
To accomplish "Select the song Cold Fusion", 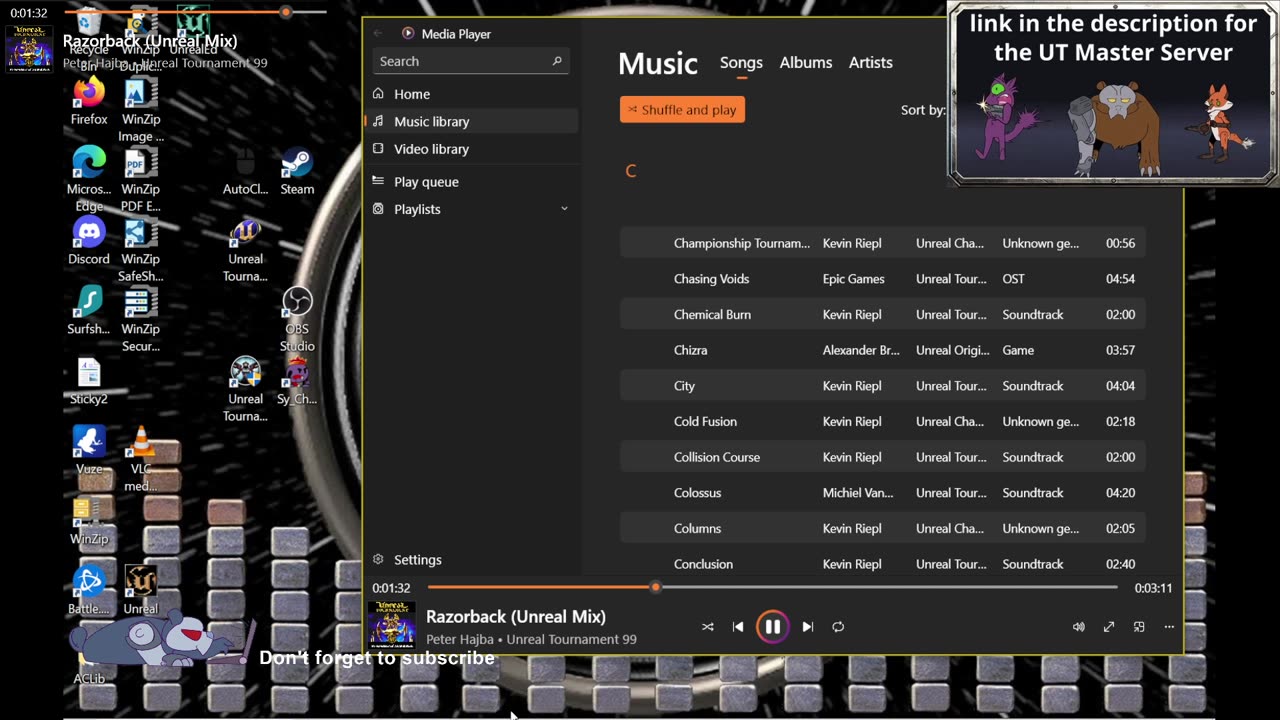I will pos(883,422).
